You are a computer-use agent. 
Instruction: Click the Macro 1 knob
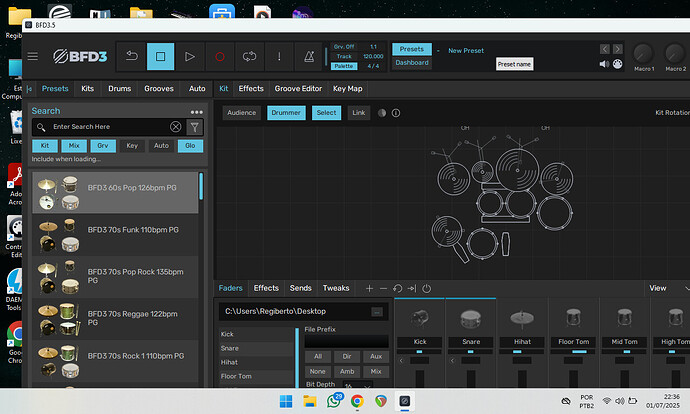pos(643,54)
